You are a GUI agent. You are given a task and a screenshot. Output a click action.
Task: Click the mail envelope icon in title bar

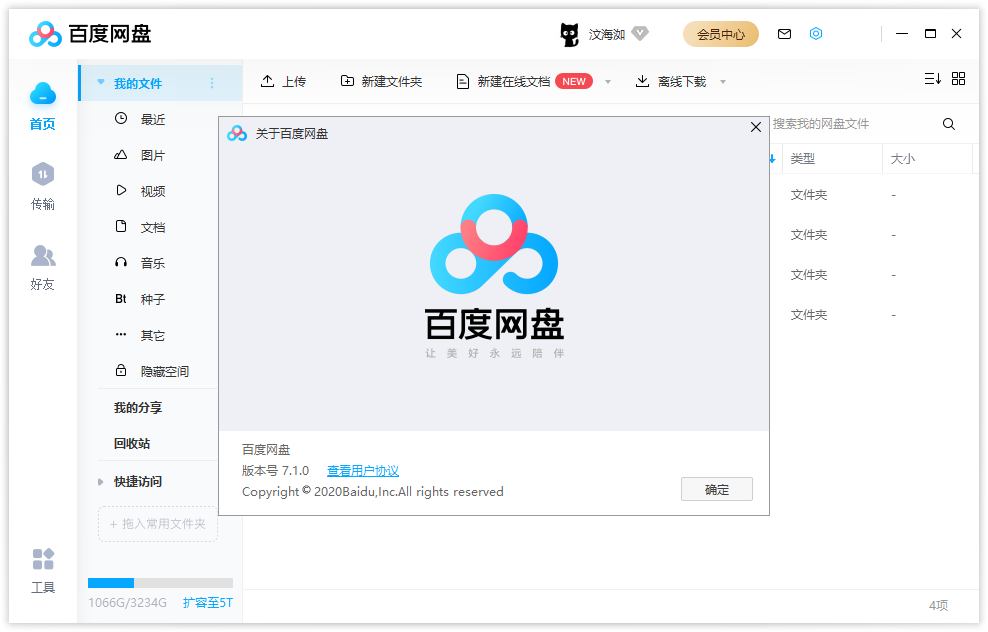[x=784, y=34]
